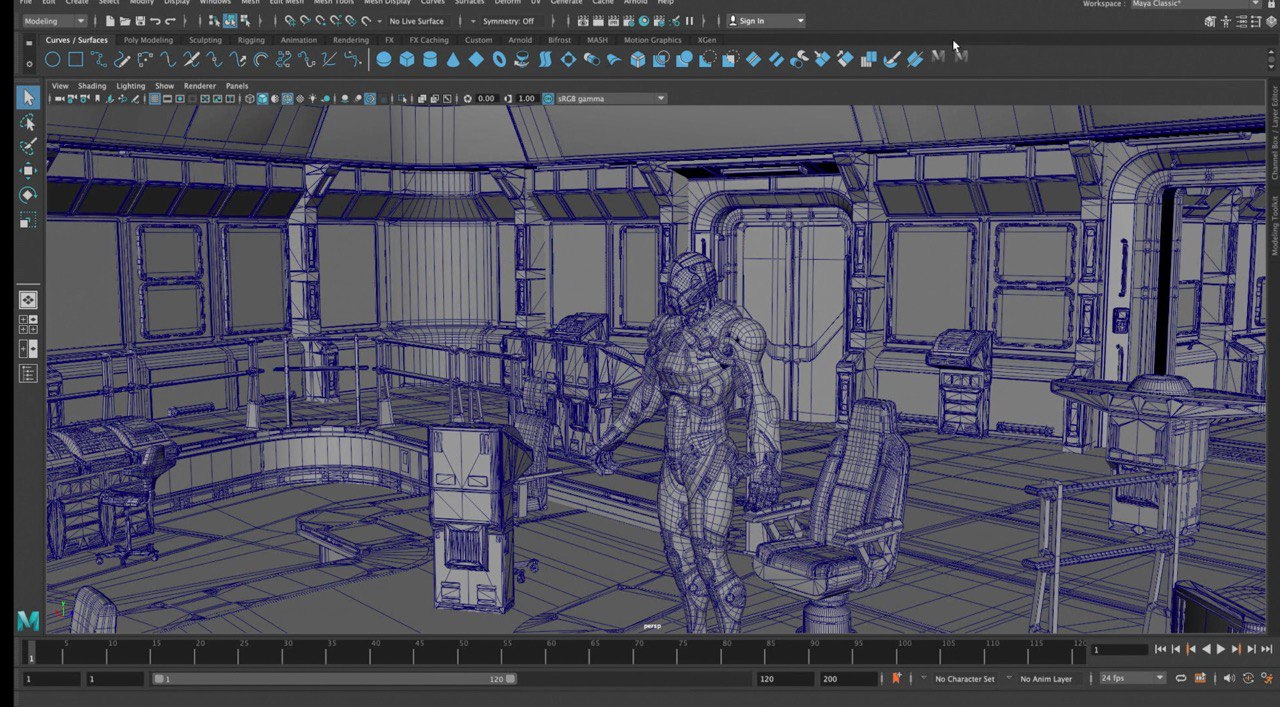
Task: Click the current frame field on the timeline
Action: point(1119,650)
